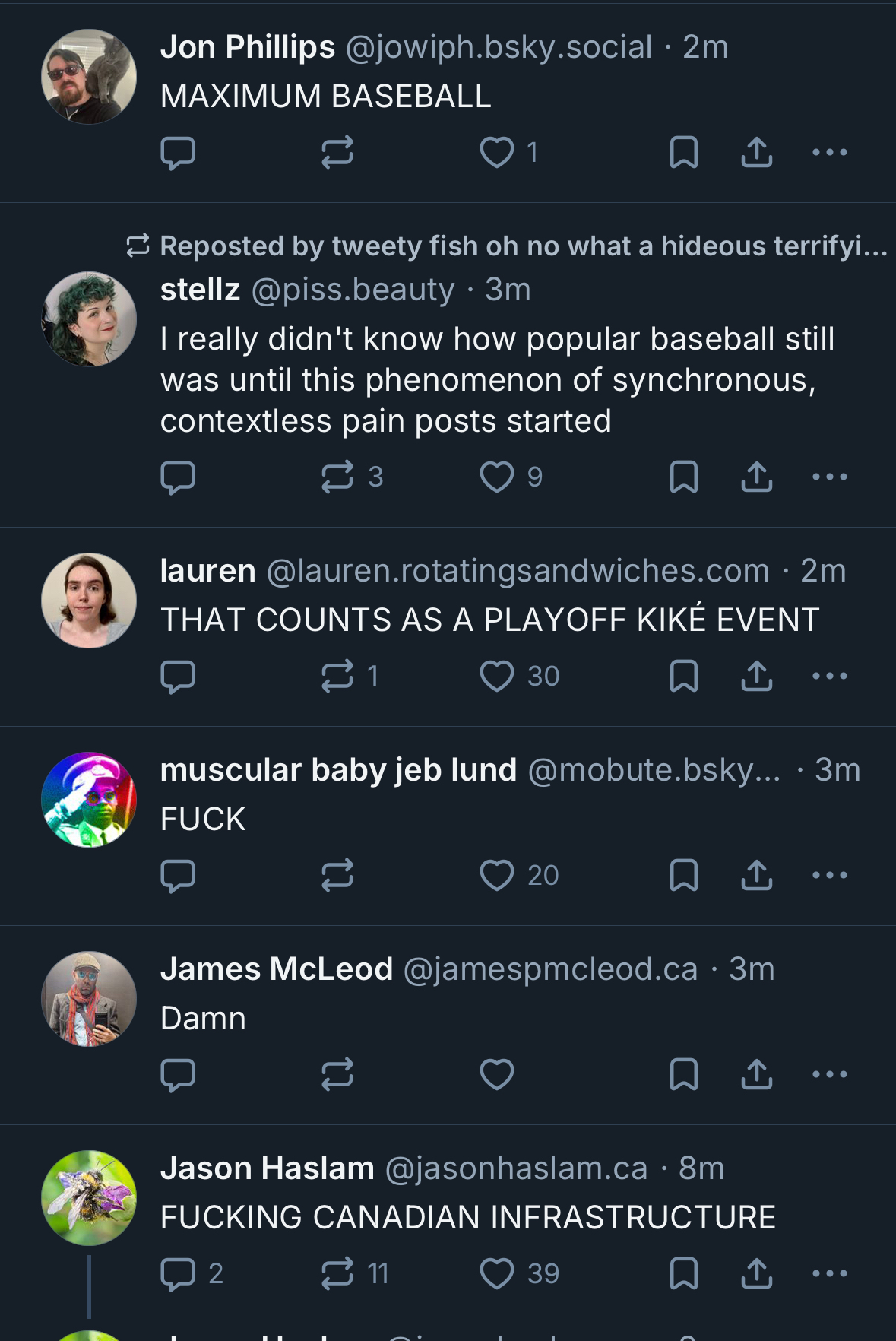Reply to Jason Haslam's CANADIAN INFRASTRUCTURE post

[179, 1274]
